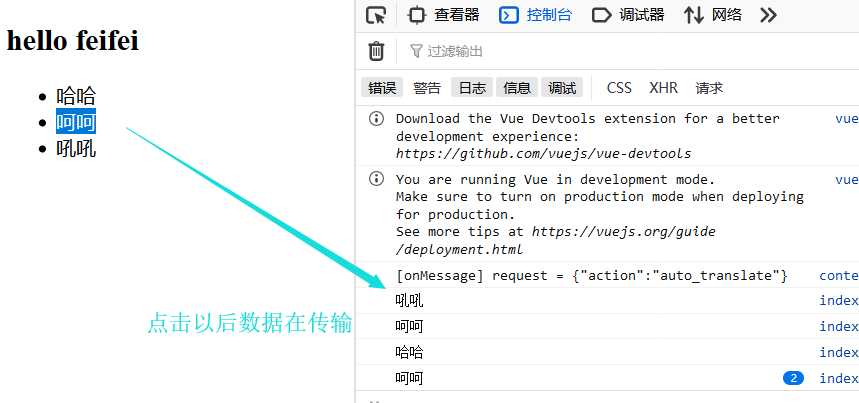Toggle the CSS filter
This screenshot has height=403, width=859.
coord(619,88)
